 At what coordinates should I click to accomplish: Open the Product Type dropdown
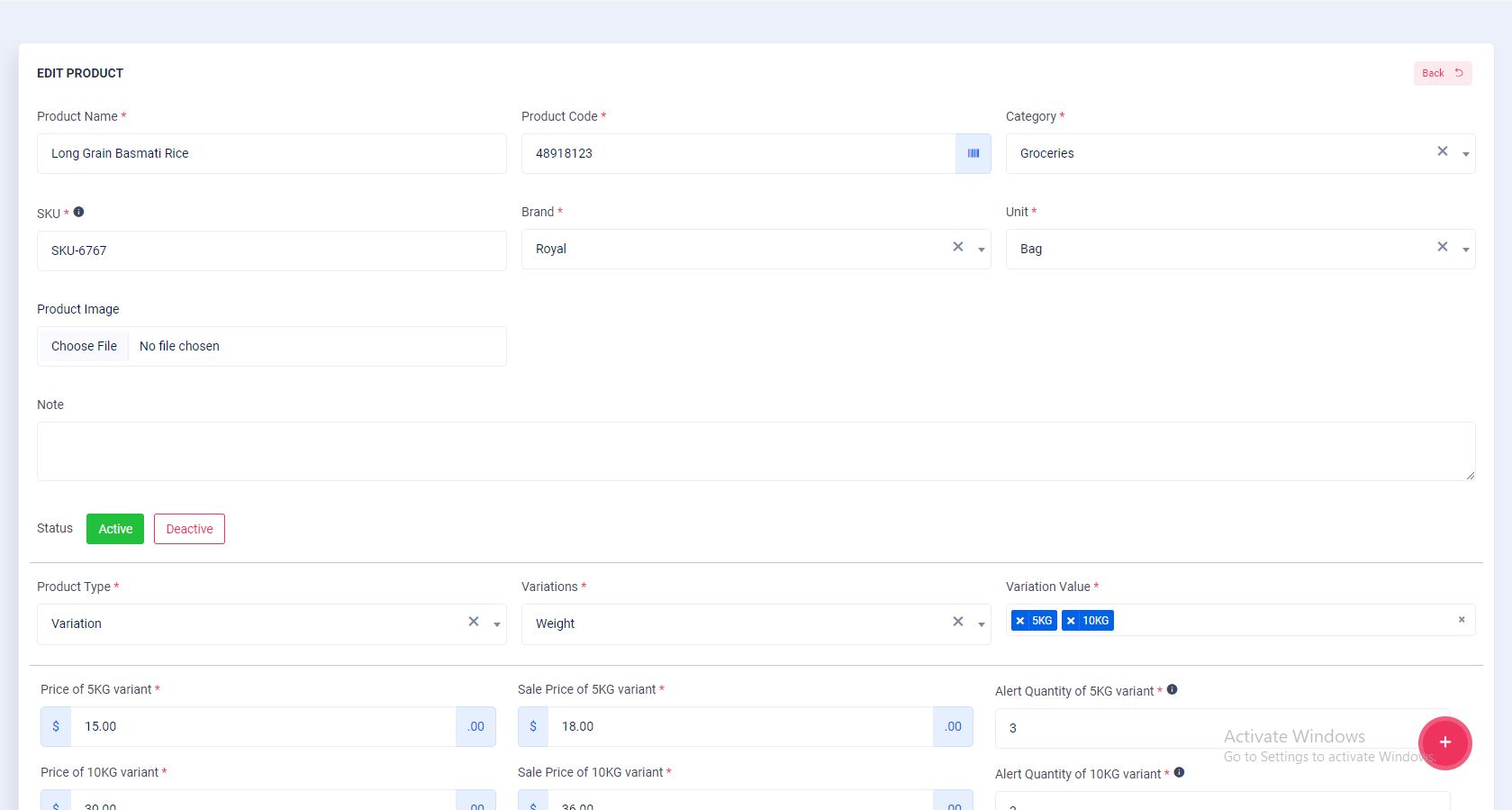[496, 624]
